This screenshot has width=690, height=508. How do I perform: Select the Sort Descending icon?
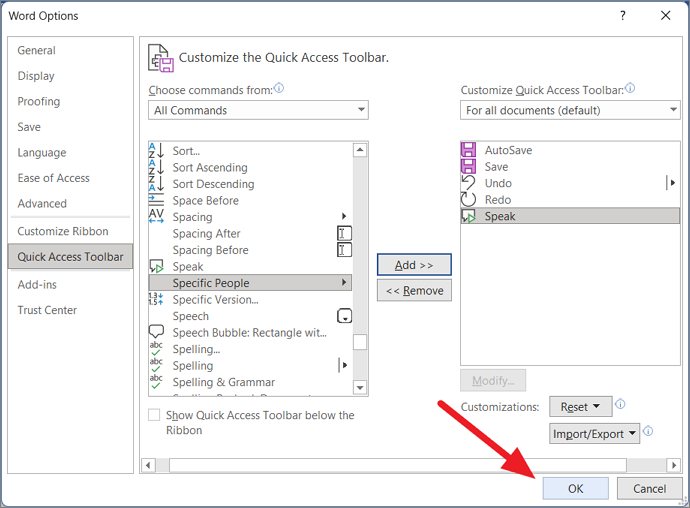[x=156, y=184]
